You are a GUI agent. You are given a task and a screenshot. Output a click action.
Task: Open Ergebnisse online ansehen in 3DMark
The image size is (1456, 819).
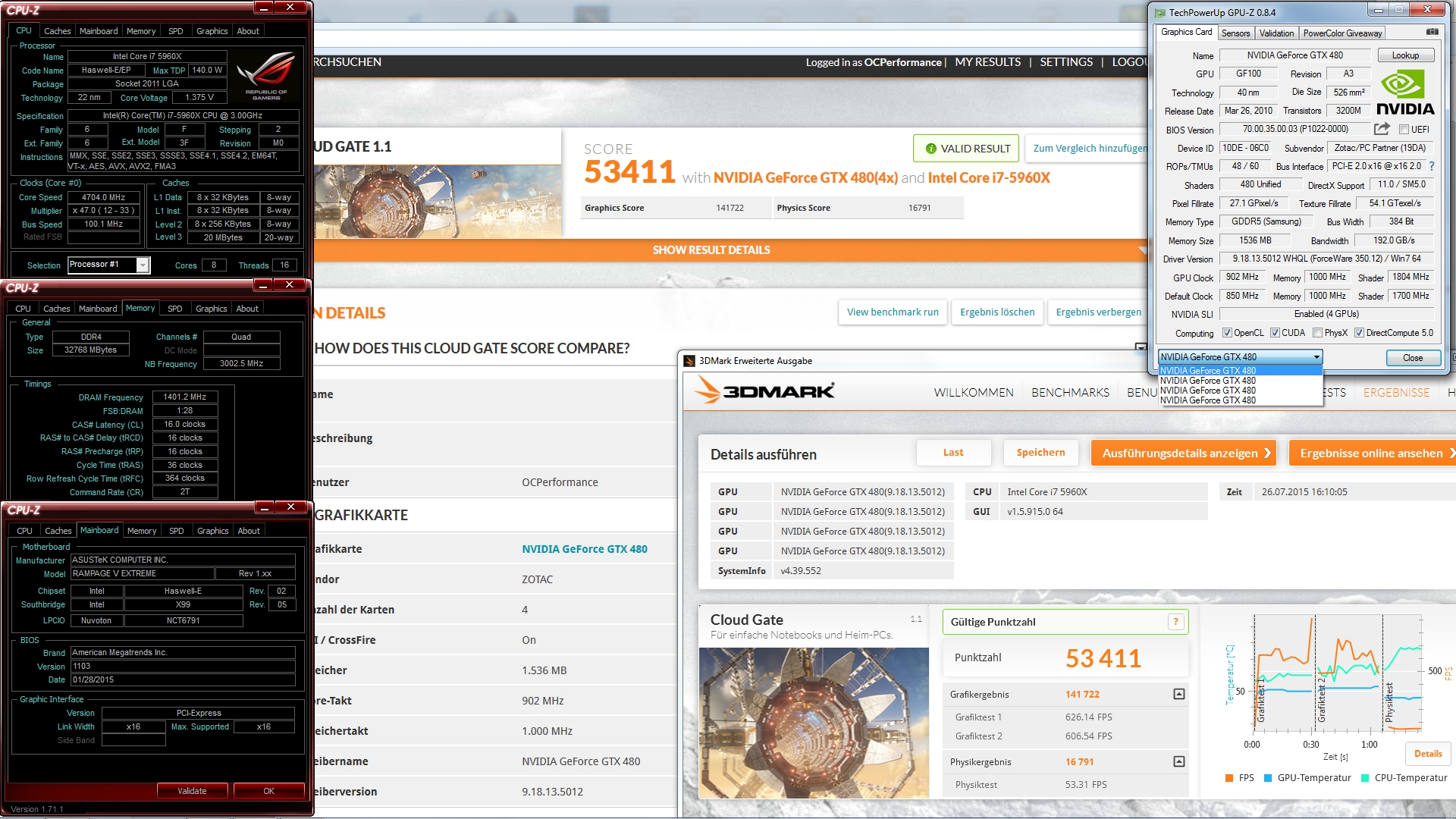tap(1373, 453)
